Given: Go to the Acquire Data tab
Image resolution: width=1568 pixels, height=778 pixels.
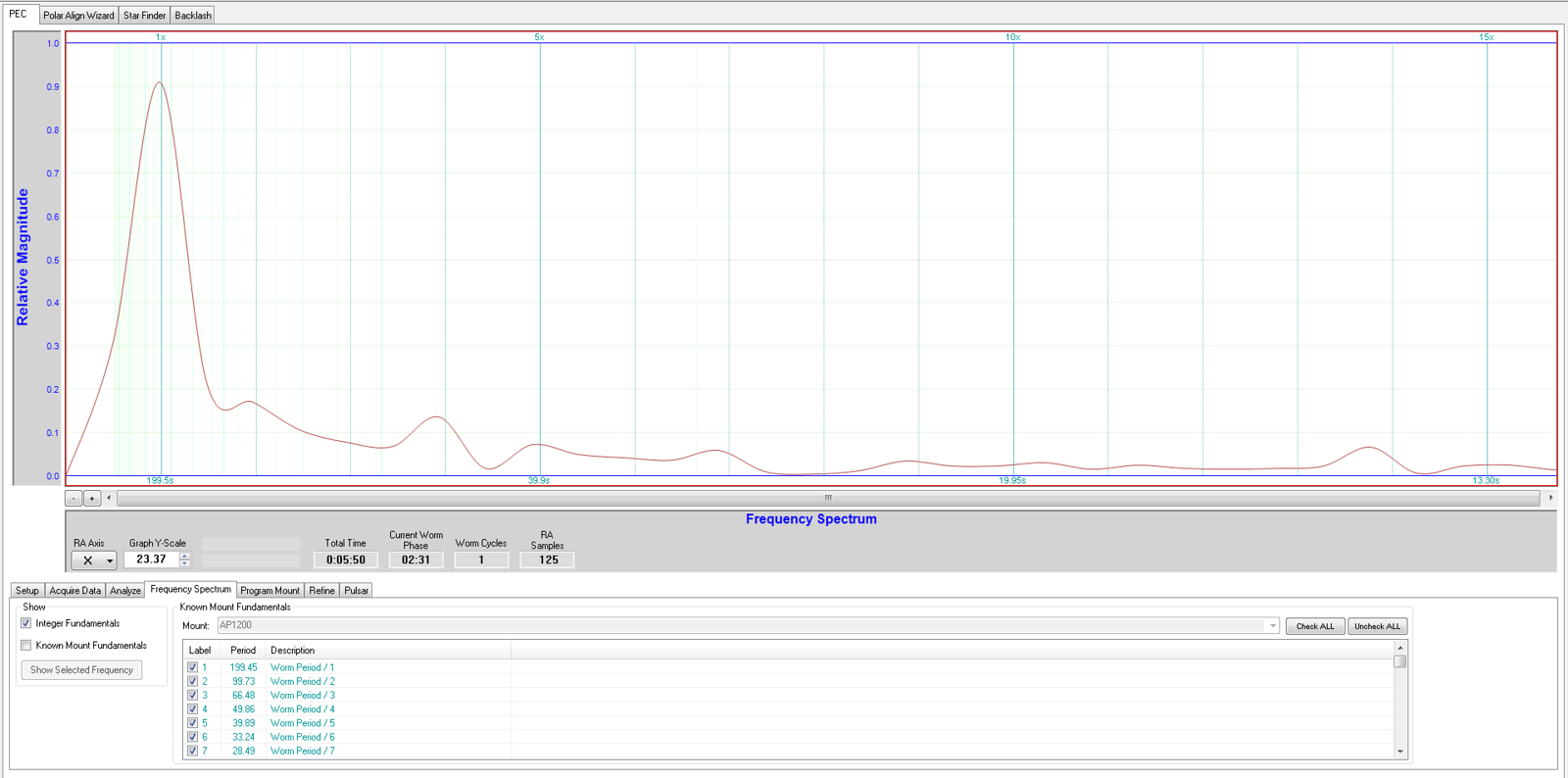Looking at the screenshot, I should coord(75,591).
